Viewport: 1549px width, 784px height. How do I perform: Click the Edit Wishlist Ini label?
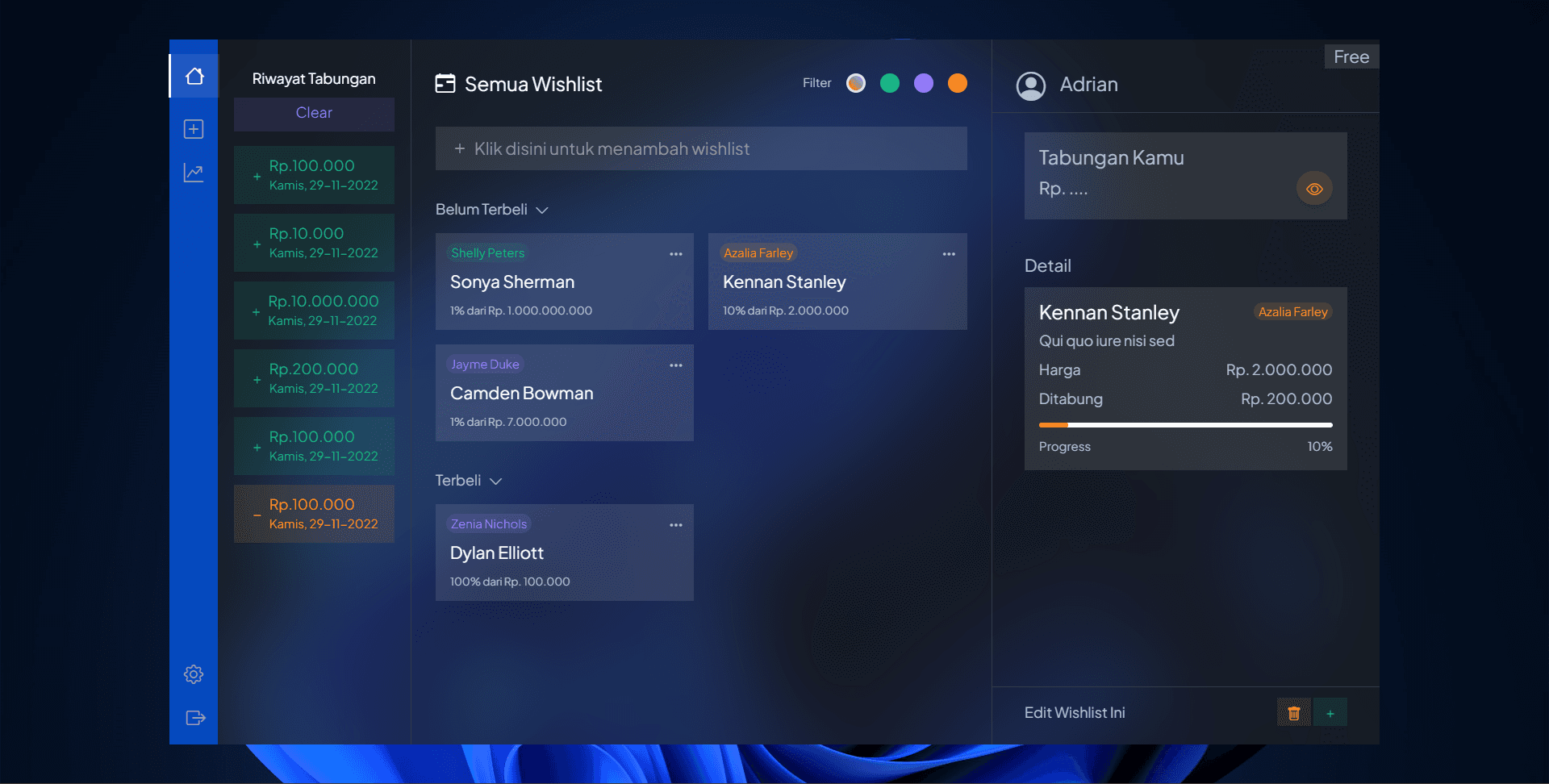pyautogui.click(x=1075, y=713)
